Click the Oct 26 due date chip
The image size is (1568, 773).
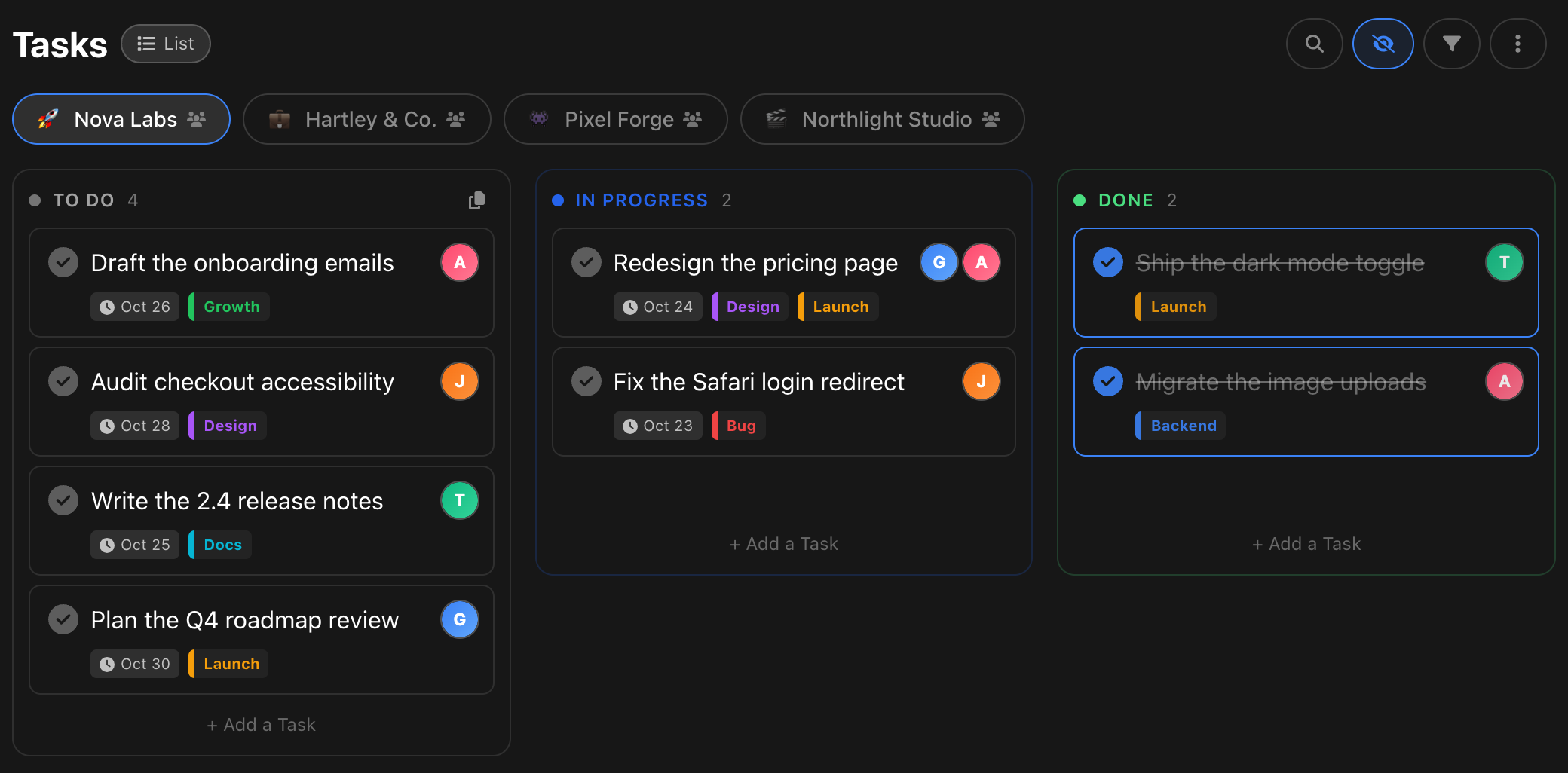135,307
